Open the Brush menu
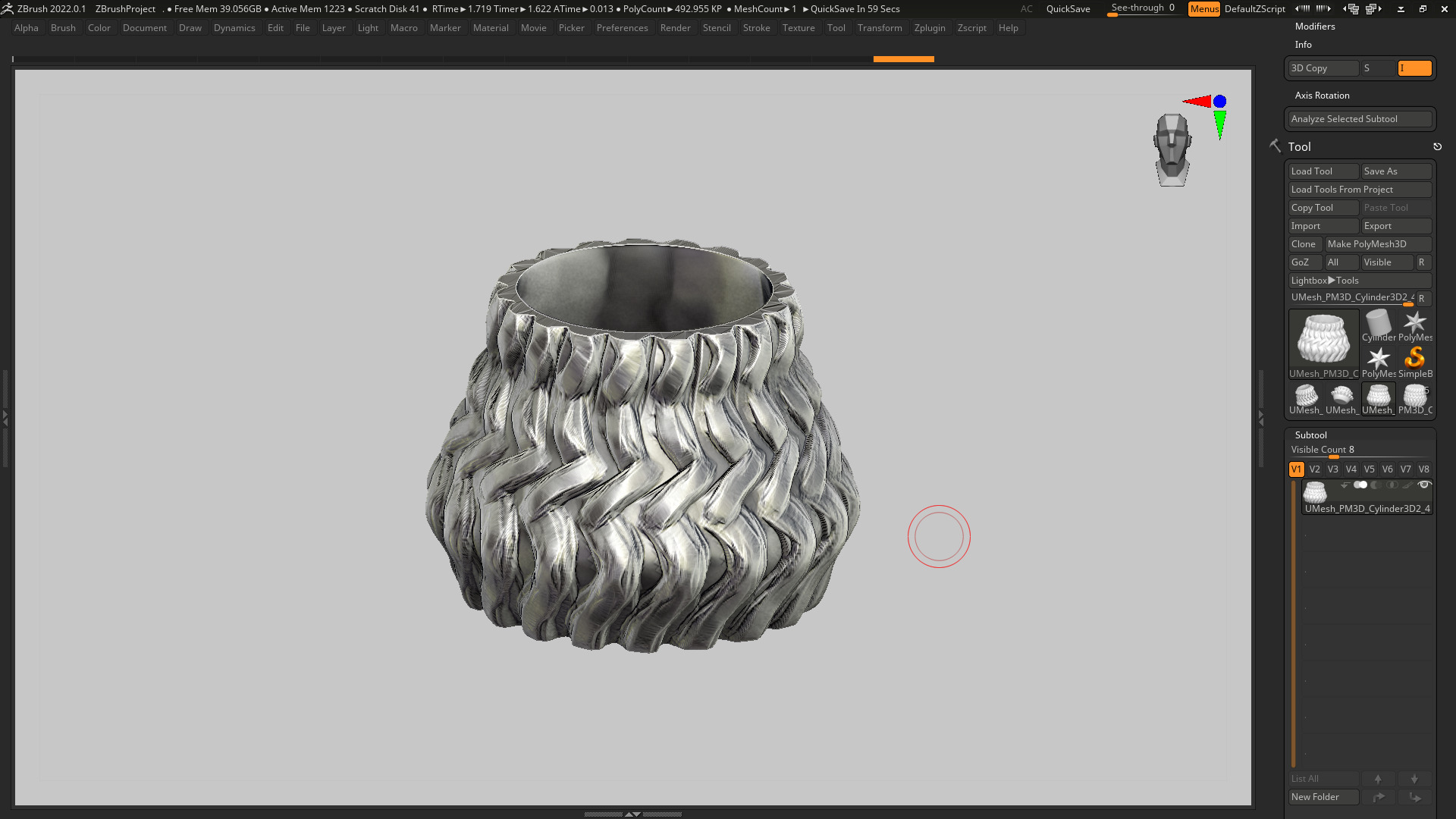Image resolution: width=1456 pixels, height=819 pixels. click(63, 28)
